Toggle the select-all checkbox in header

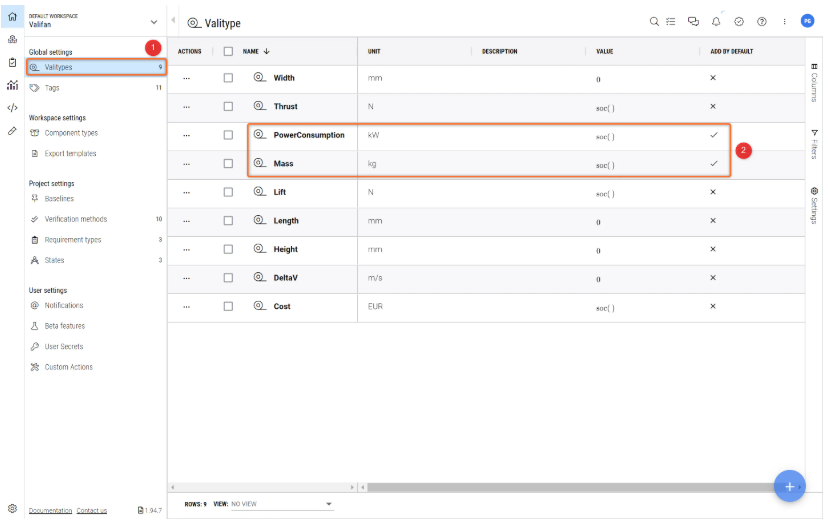point(228,51)
